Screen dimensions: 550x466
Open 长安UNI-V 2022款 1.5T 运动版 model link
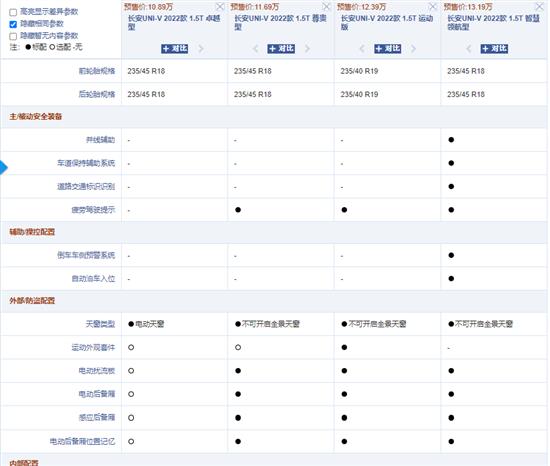coord(387,22)
